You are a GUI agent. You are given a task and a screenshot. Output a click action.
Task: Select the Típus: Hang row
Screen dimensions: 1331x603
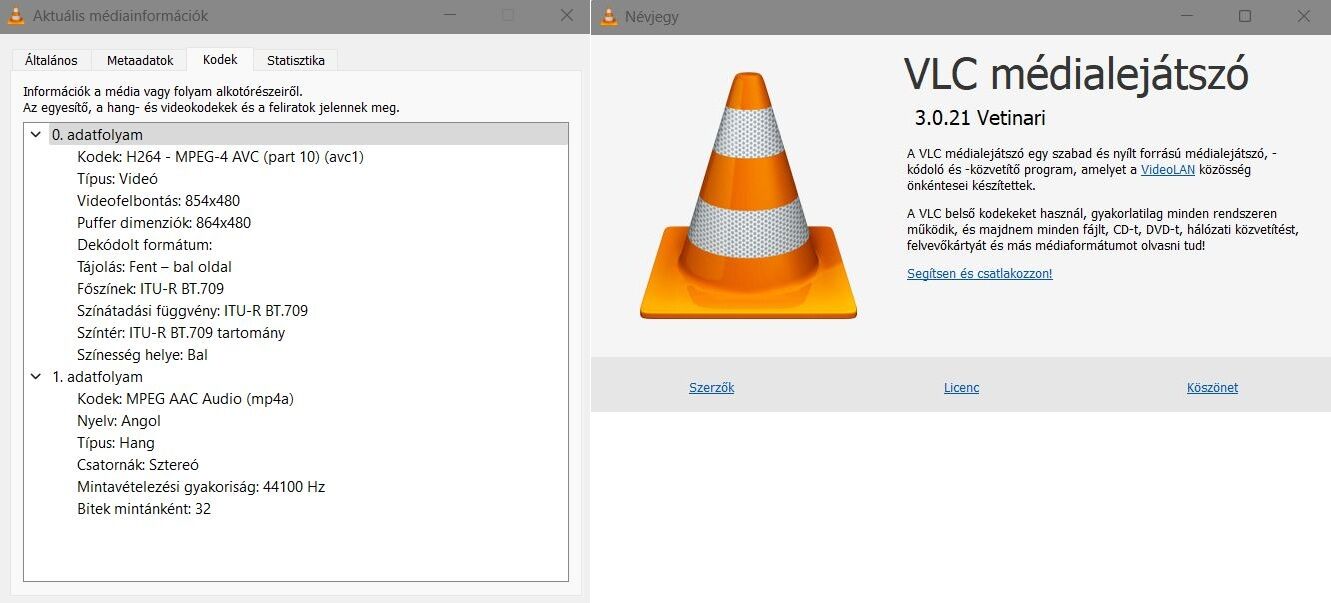click(296, 442)
